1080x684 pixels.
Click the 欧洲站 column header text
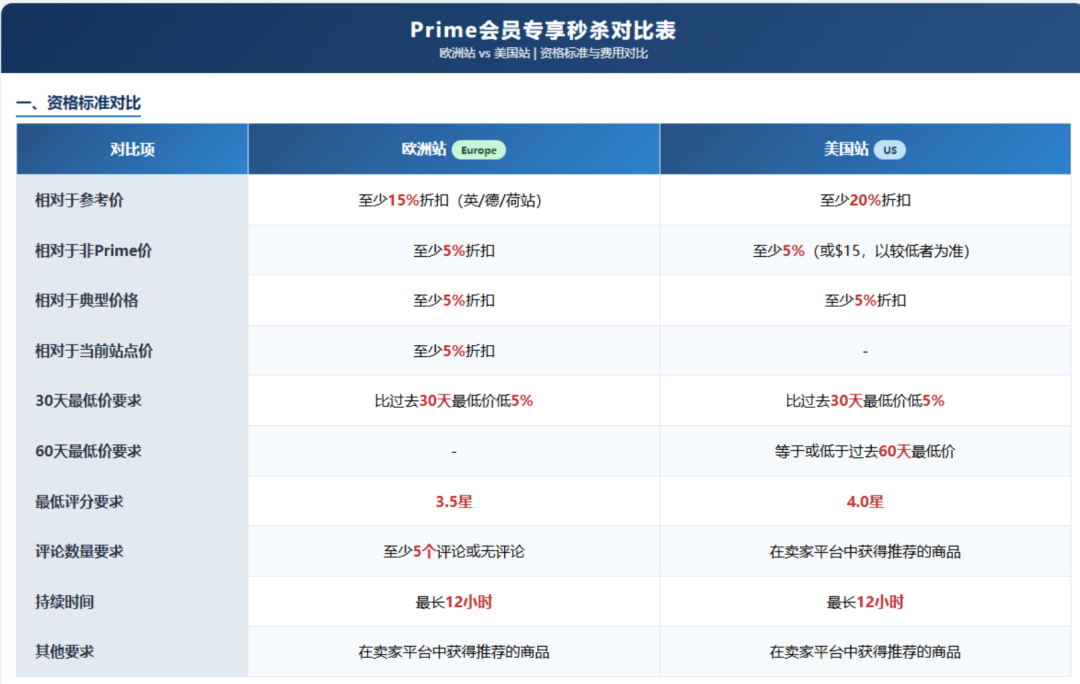tap(424, 149)
